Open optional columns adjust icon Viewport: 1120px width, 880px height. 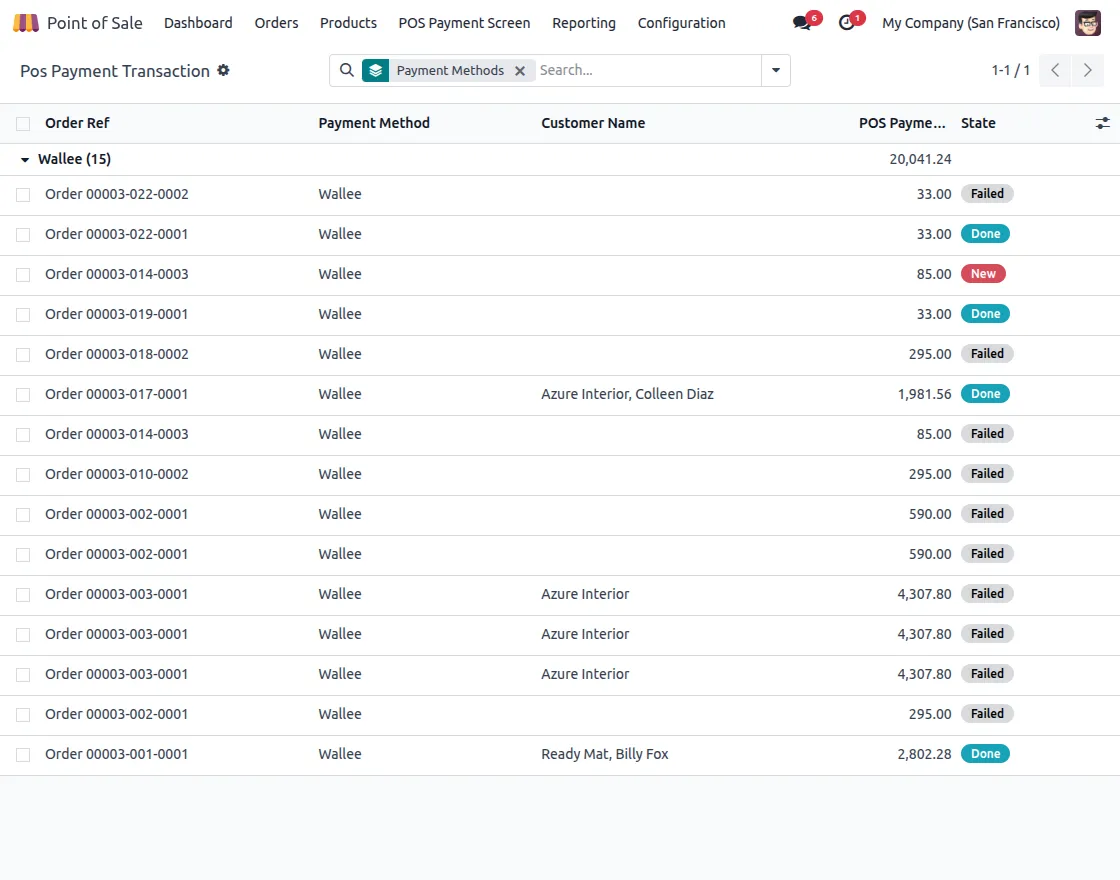pos(1102,123)
